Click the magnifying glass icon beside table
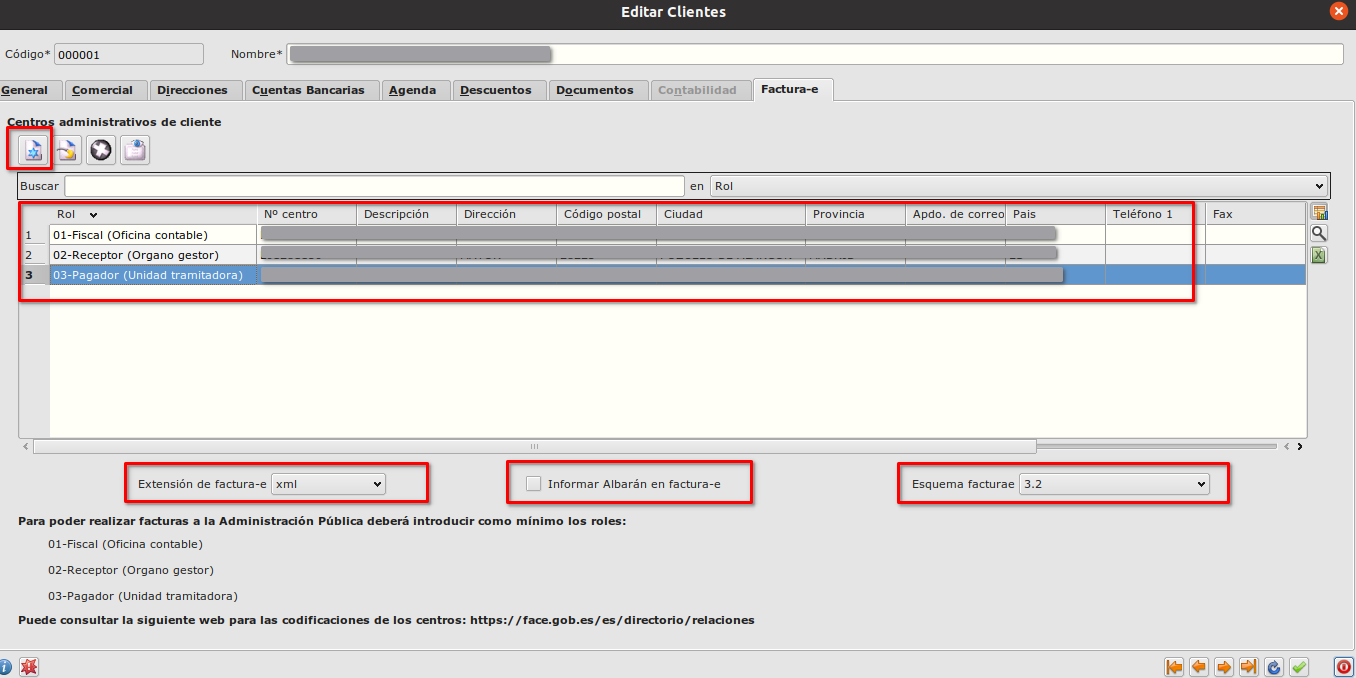The width and height of the screenshot is (1356, 678). pos(1319,233)
